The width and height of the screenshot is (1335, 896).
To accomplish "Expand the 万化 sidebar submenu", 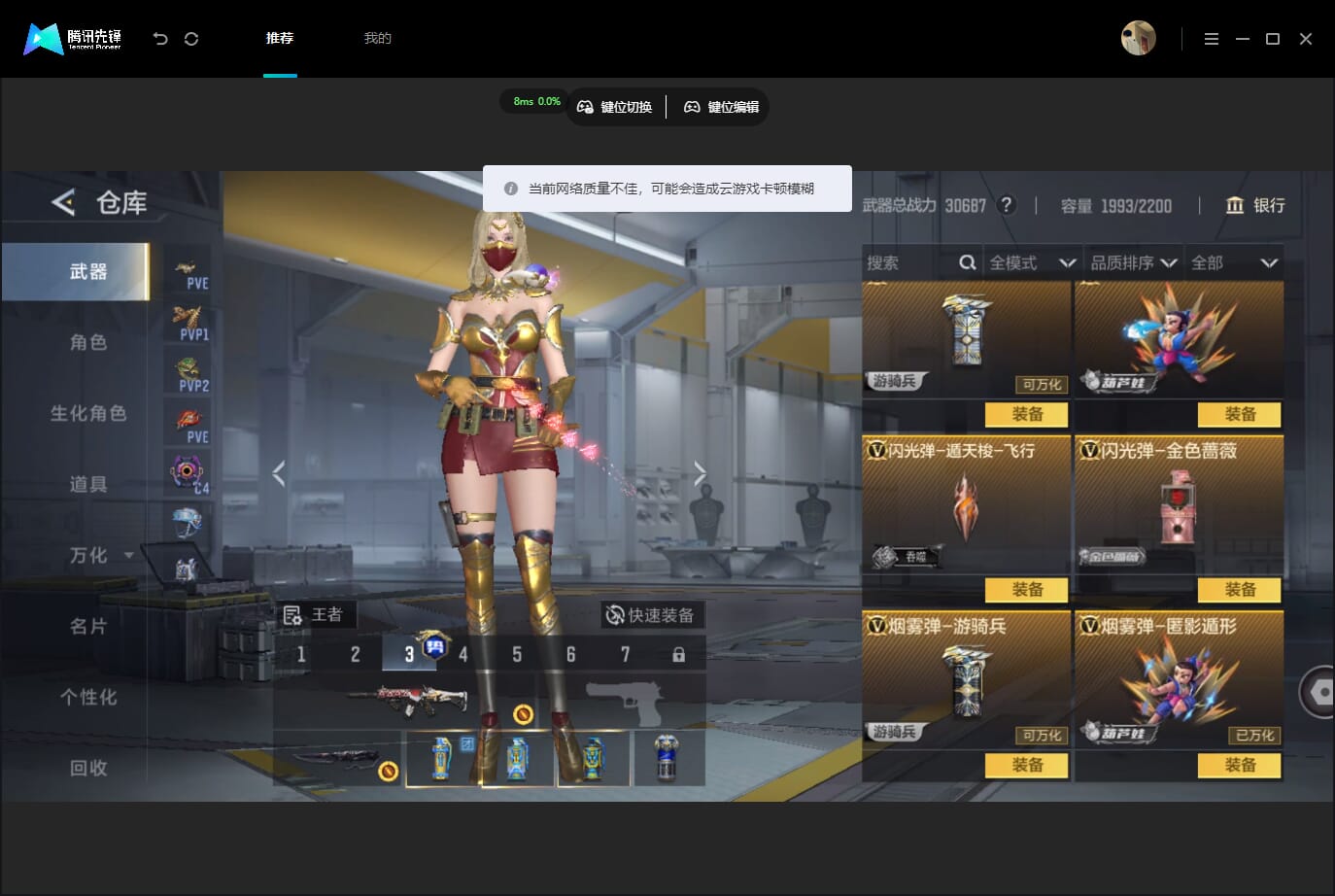I will (x=128, y=556).
